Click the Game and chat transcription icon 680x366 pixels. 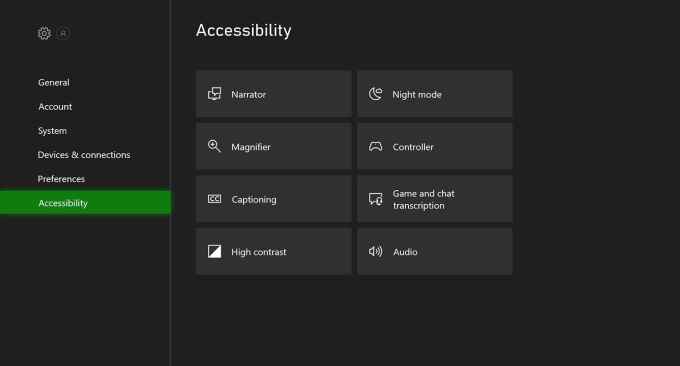point(376,199)
